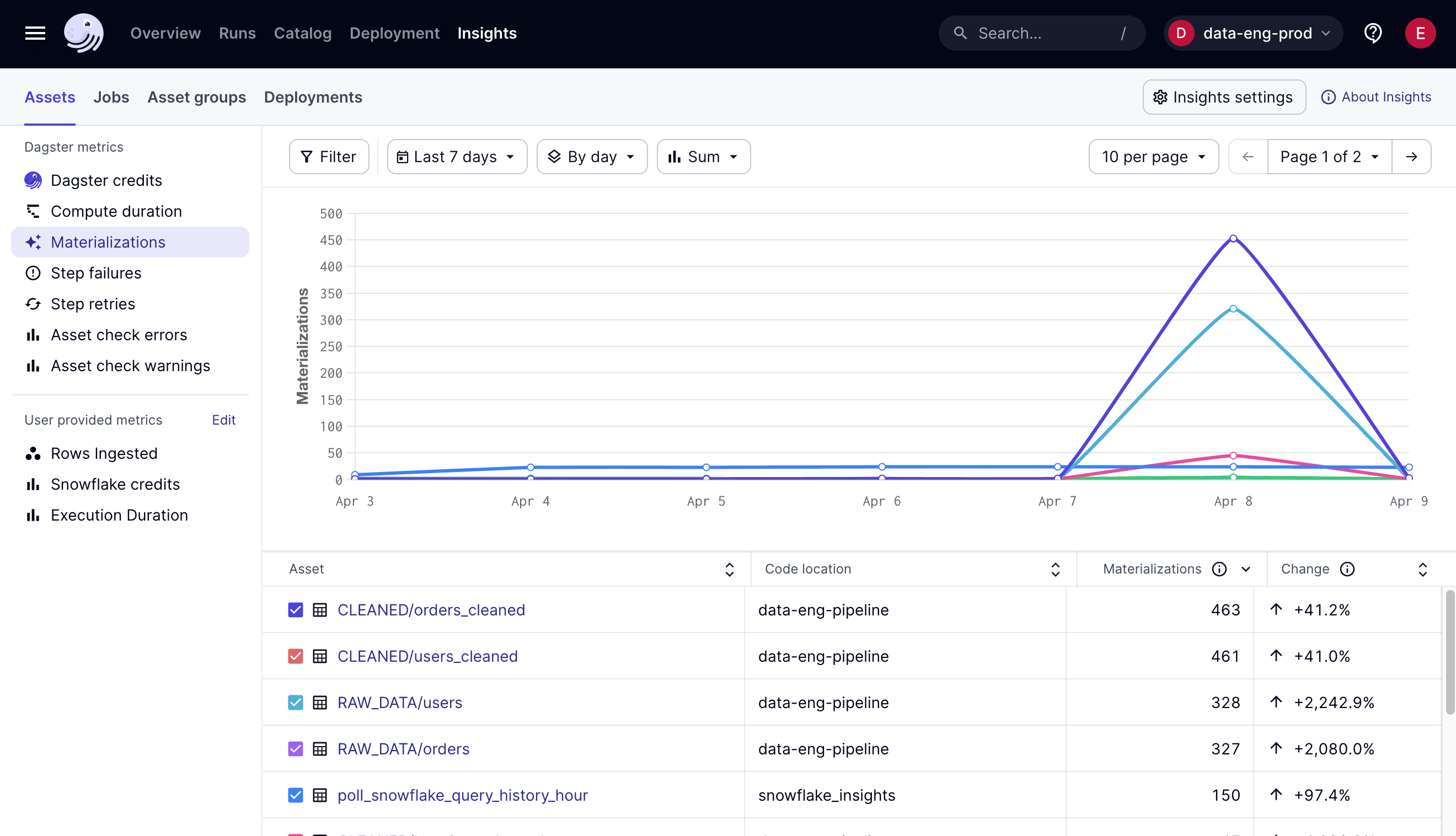Open the search bar with the magnifier icon
This screenshot has height=836, width=1456.
pyautogui.click(x=1041, y=33)
